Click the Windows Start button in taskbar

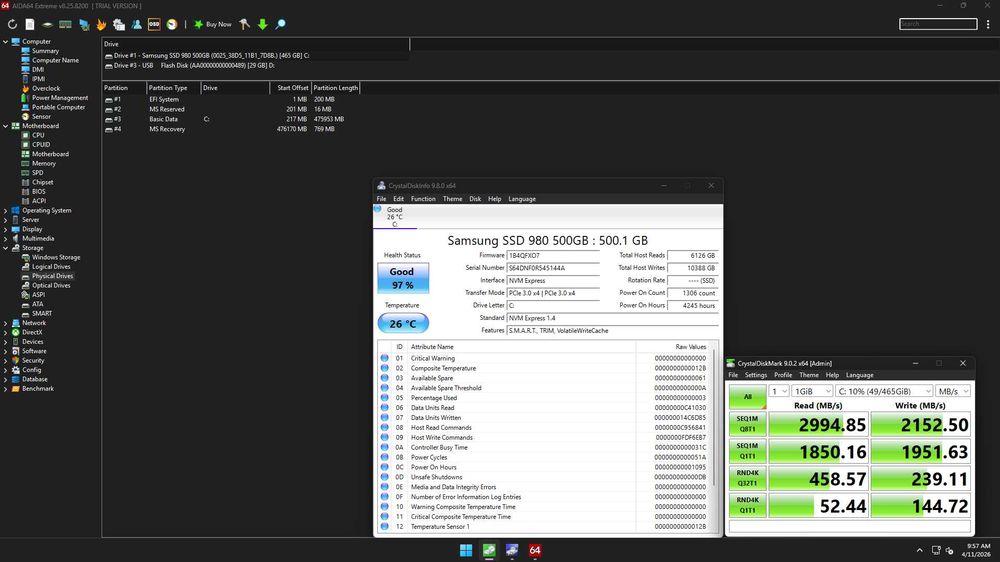[x=466, y=550]
